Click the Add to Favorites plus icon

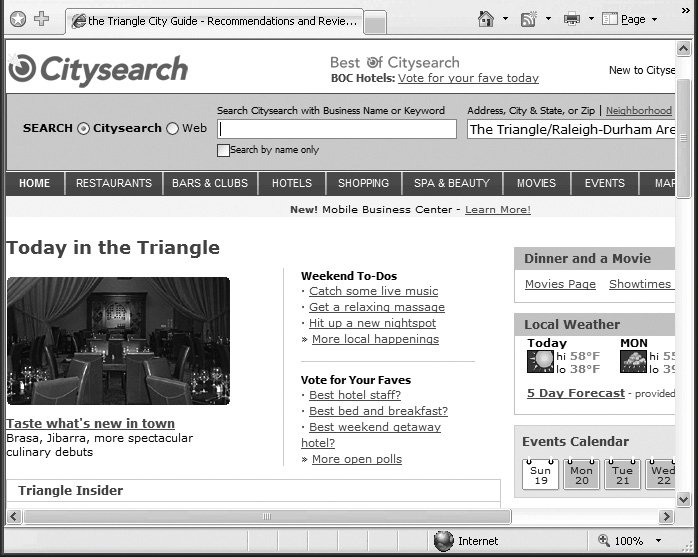coord(41,19)
